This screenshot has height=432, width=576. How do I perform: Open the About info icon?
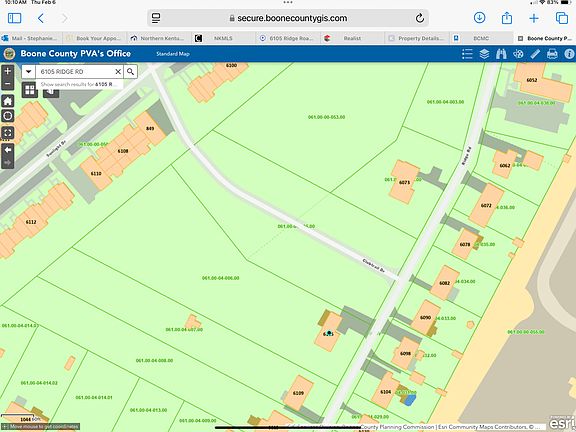(569, 54)
